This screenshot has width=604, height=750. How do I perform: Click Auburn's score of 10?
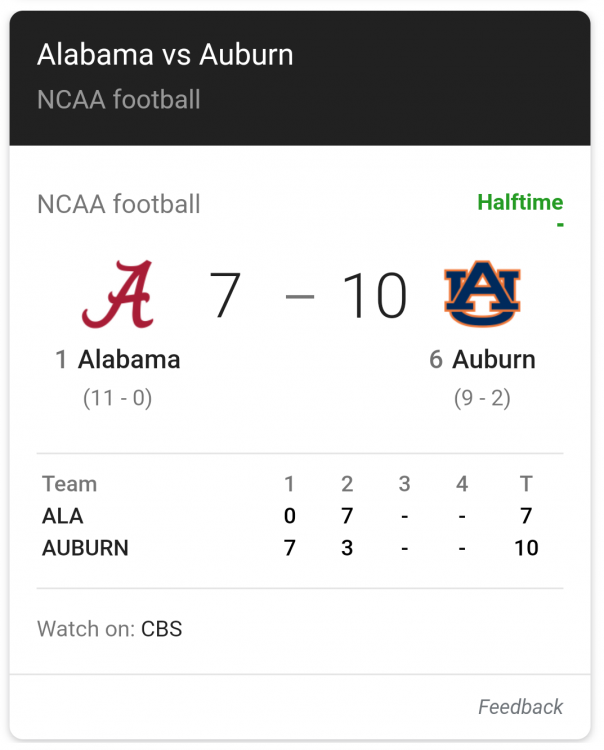[374, 295]
